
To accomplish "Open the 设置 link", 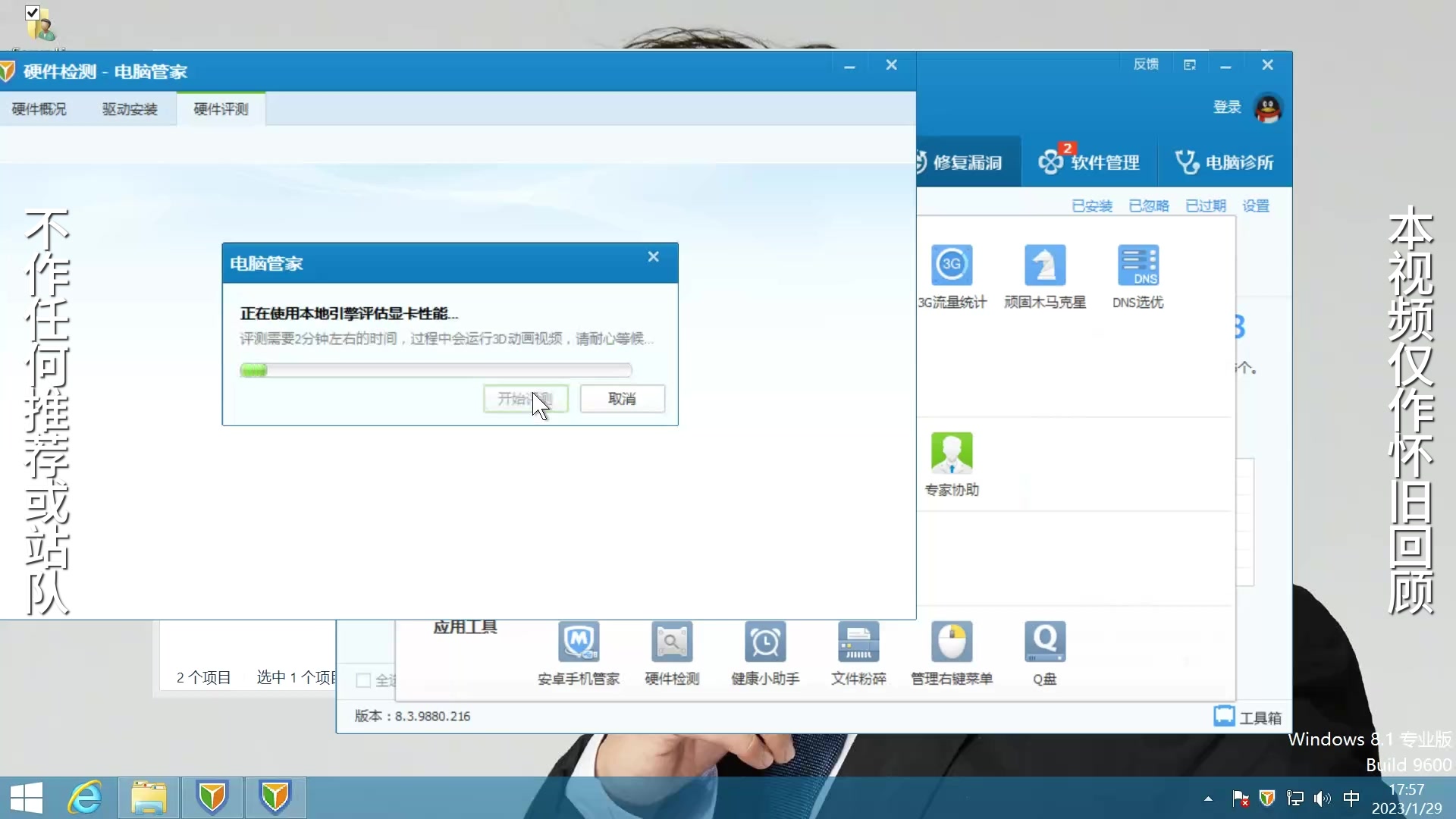I will (1256, 206).
